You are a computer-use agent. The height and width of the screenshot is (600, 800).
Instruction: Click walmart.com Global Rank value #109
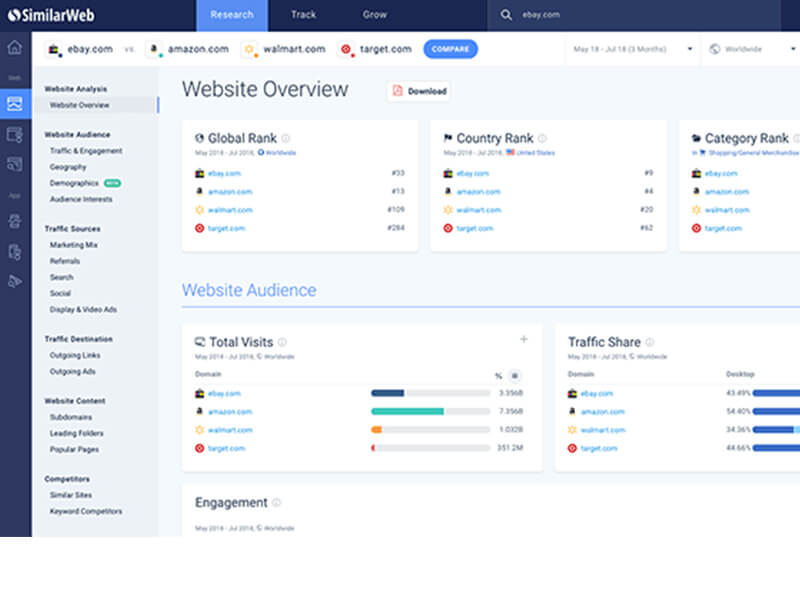point(396,210)
